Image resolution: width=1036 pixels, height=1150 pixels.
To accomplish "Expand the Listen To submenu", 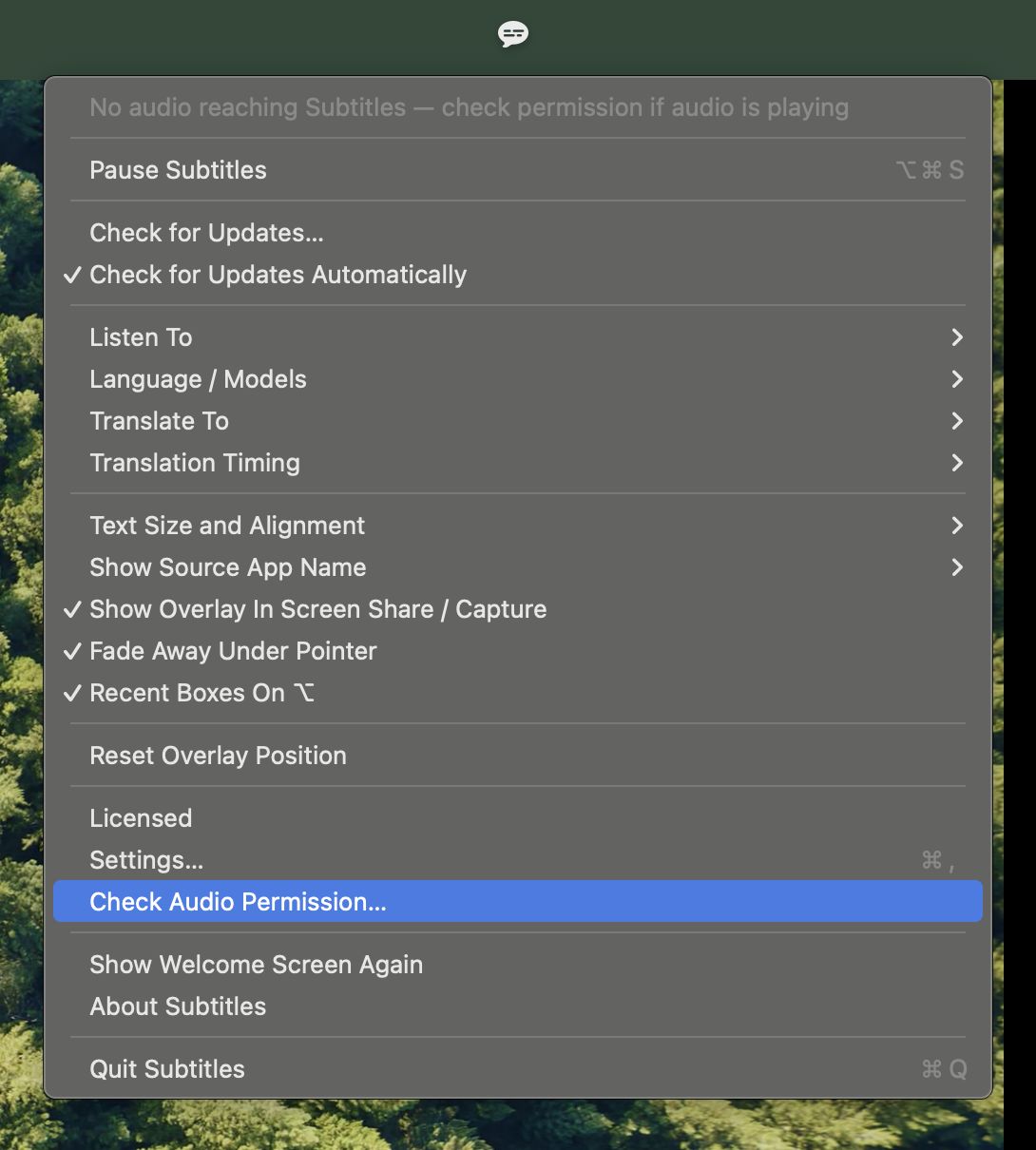I will (x=518, y=337).
